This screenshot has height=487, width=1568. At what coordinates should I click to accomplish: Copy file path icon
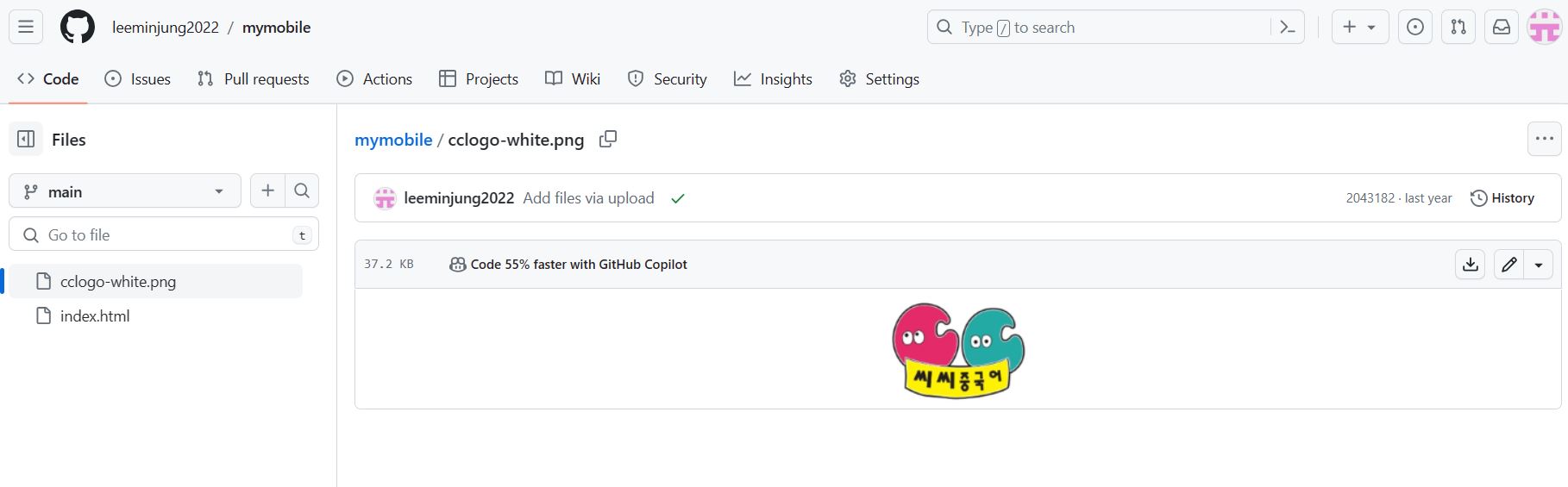[x=608, y=139]
